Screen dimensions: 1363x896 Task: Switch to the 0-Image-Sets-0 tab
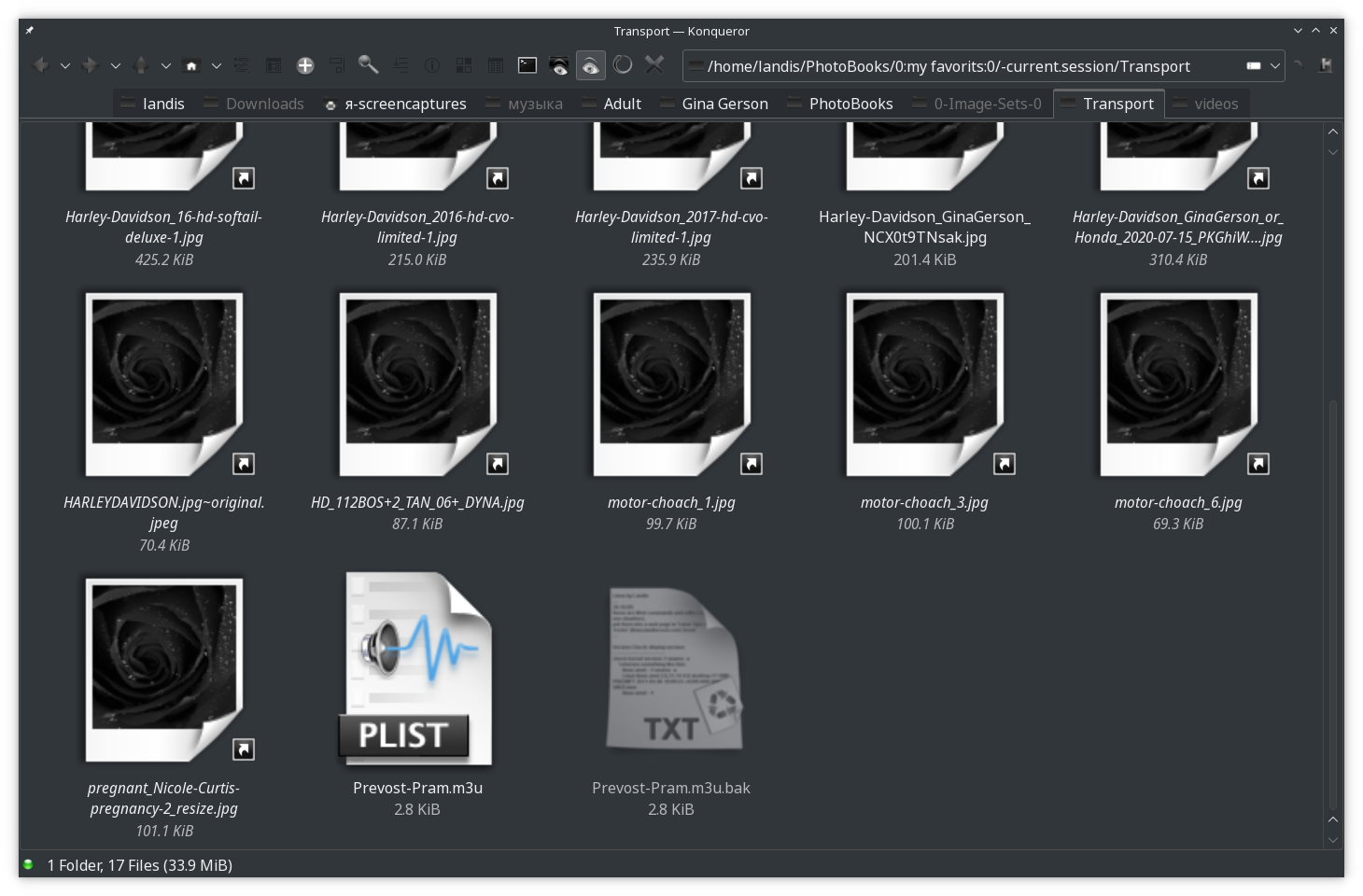(977, 104)
